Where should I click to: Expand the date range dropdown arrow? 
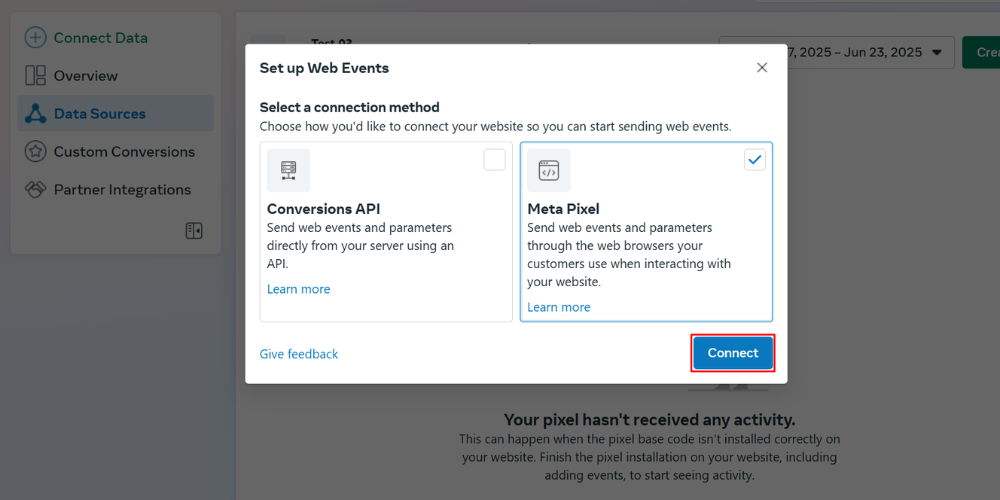pyautogui.click(x=936, y=52)
